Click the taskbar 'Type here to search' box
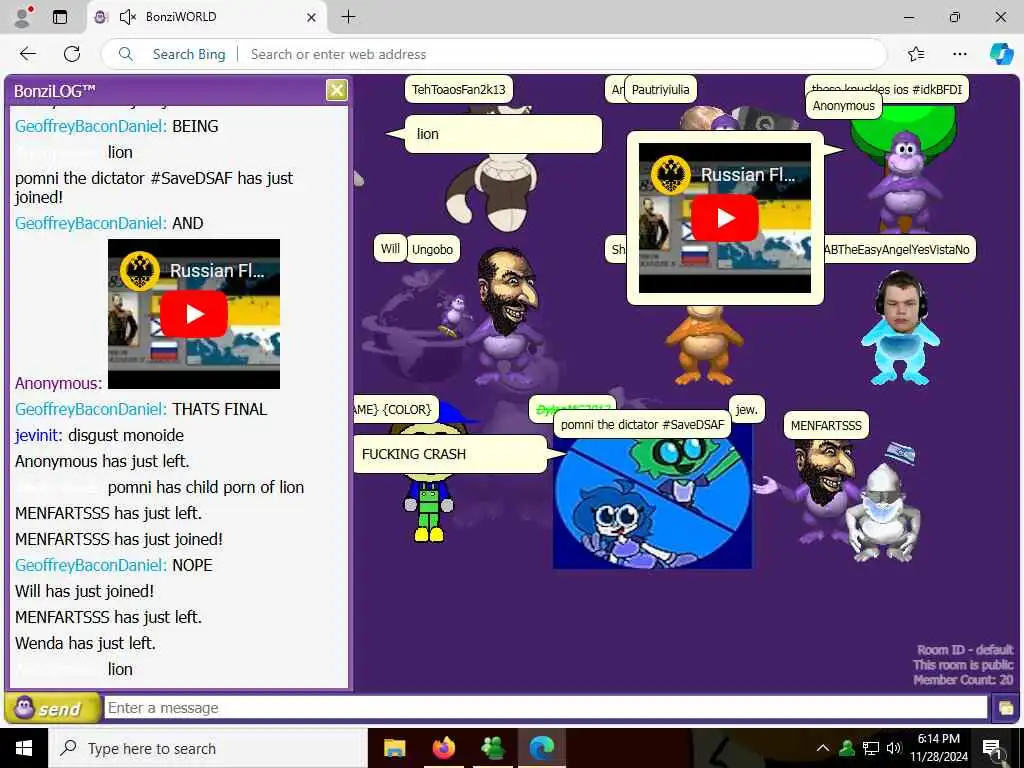1024x768 pixels. coord(208,748)
